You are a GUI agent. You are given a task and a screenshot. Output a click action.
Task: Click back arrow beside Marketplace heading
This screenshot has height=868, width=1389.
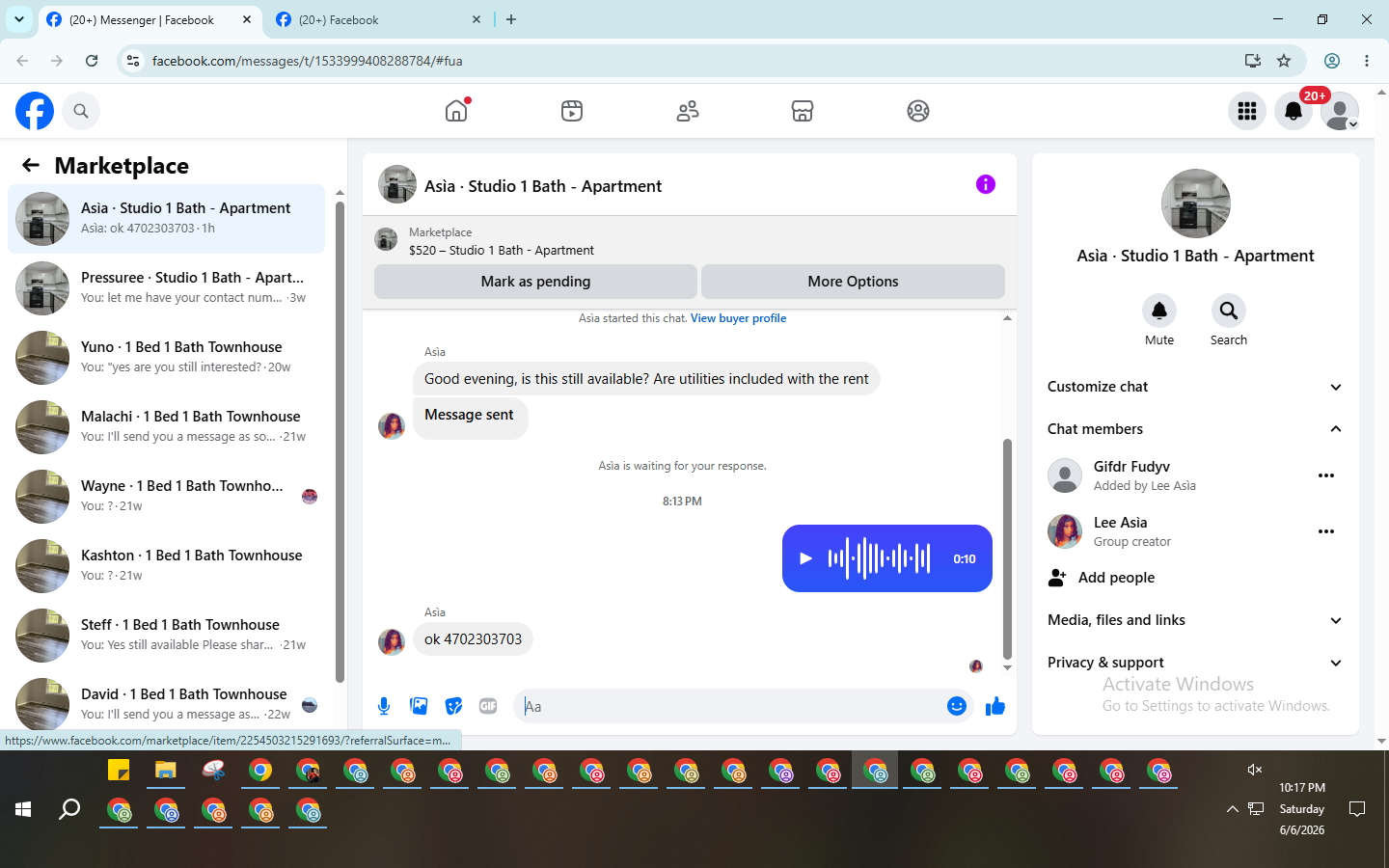pyautogui.click(x=31, y=165)
